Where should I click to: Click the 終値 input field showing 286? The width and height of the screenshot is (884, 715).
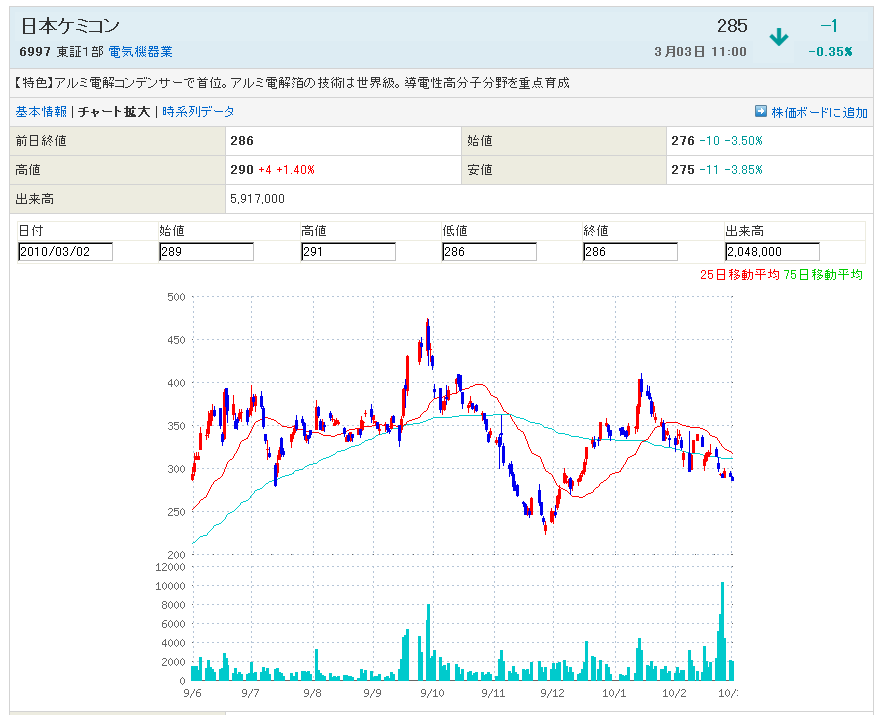pyautogui.click(x=630, y=251)
